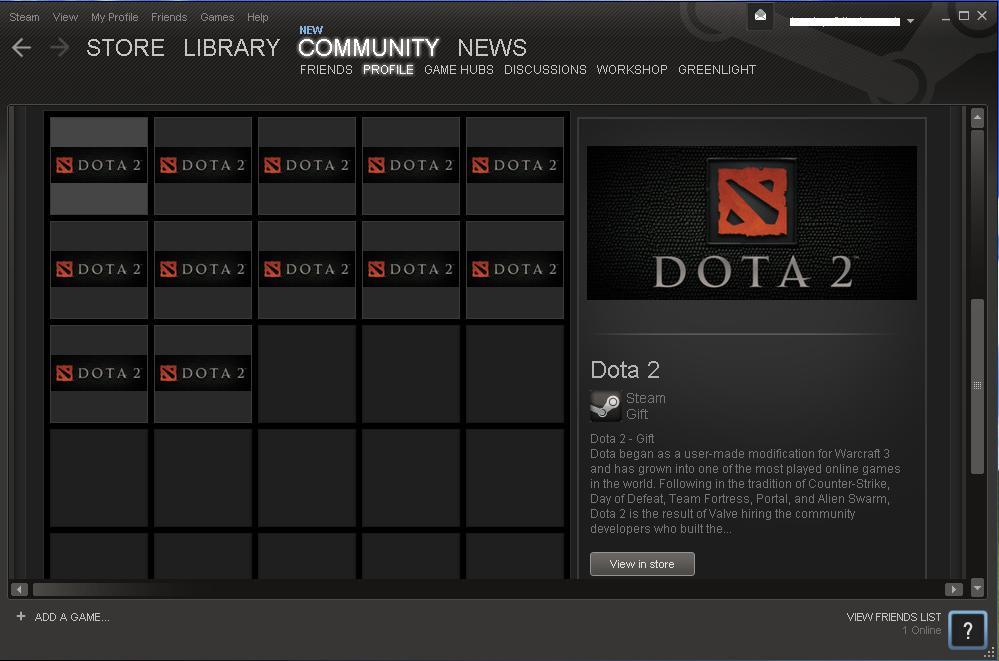Go forward with the right arrow button
Viewport: 999px width, 661px height.
tap(59, 47)
